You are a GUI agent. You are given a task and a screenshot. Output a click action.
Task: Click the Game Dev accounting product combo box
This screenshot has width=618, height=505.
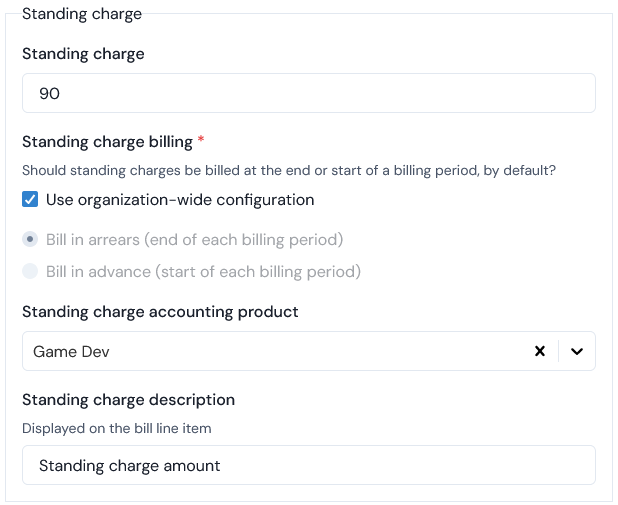pyautogui.click(x=309, y=351)
